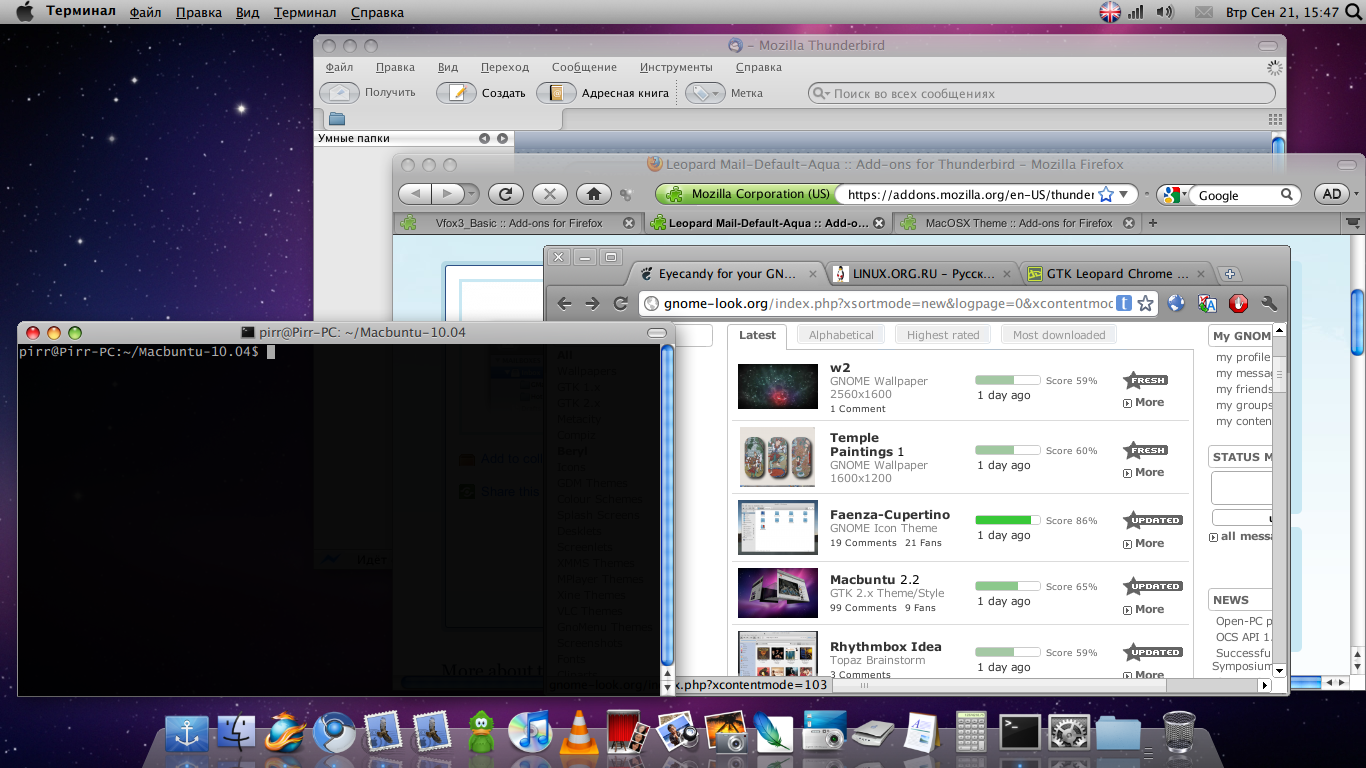Viewport: 1366px width, 768px height.
Task: Open the Calculator icon in the dock
Action: (x=972, y=733)
